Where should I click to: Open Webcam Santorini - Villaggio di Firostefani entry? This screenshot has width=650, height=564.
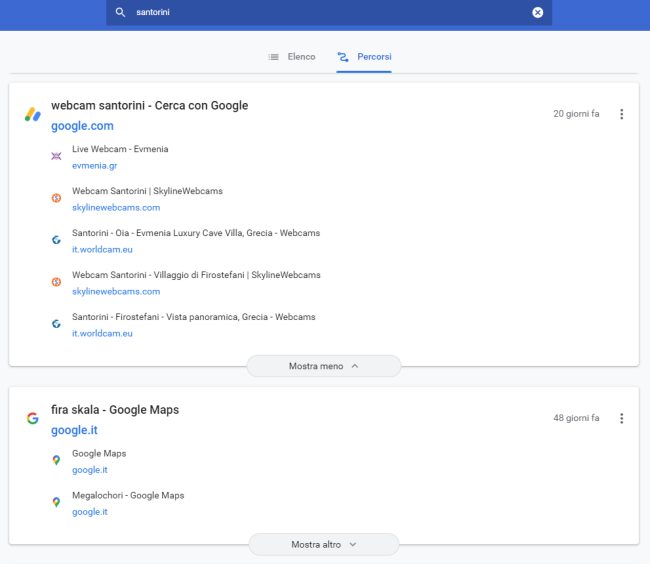tap(196, 275)
